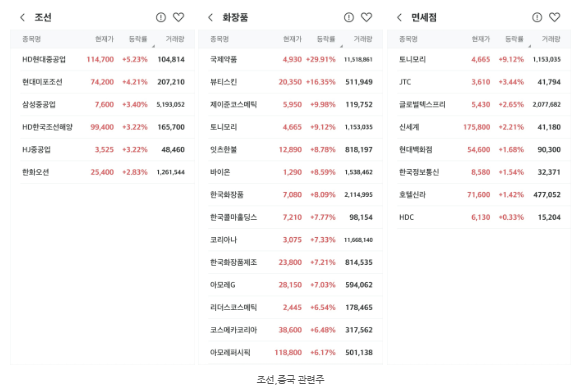Sort 면세점 list by 등락률 column
576x386 pixels.
514,39
